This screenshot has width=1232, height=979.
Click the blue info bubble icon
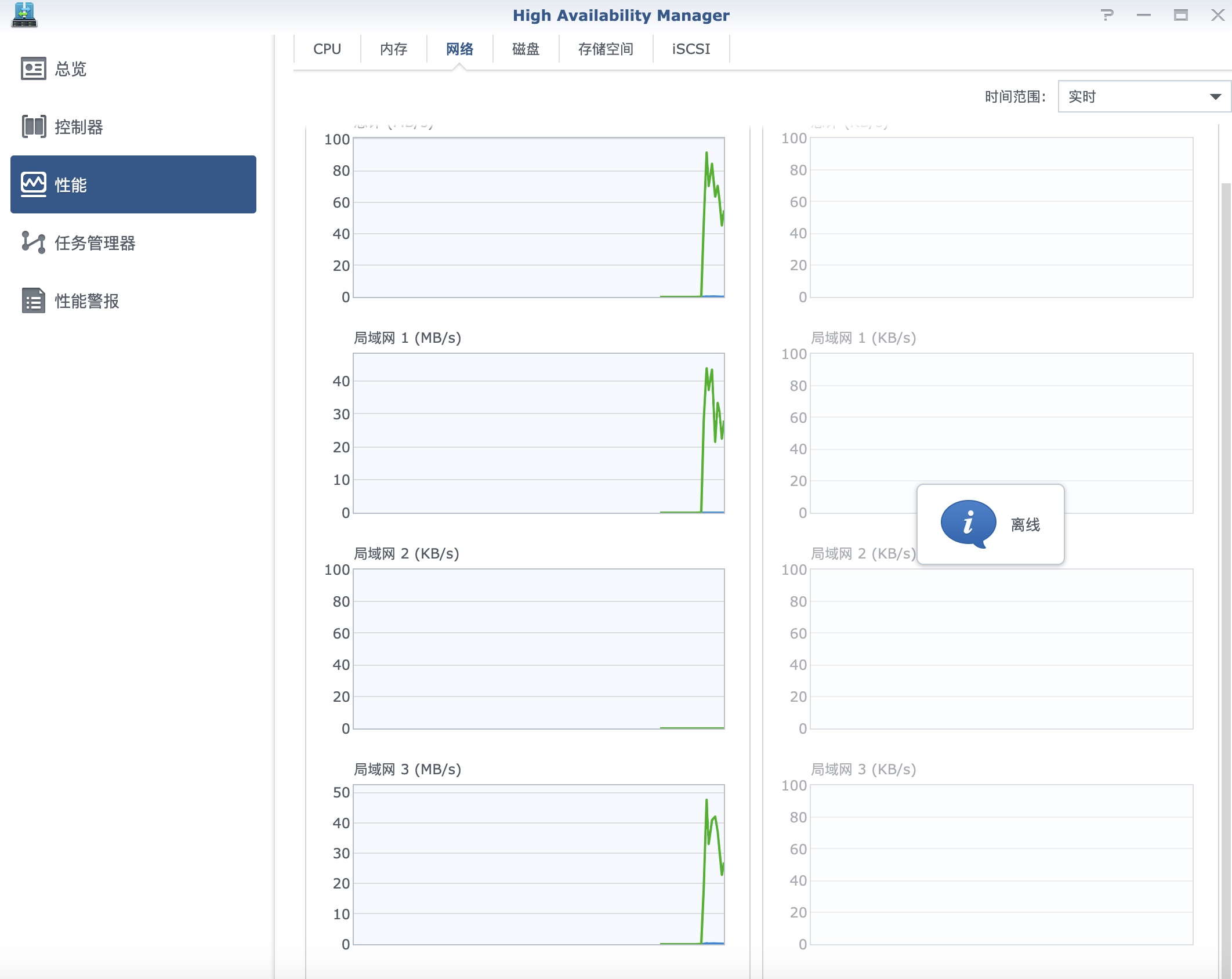[968, 524]
